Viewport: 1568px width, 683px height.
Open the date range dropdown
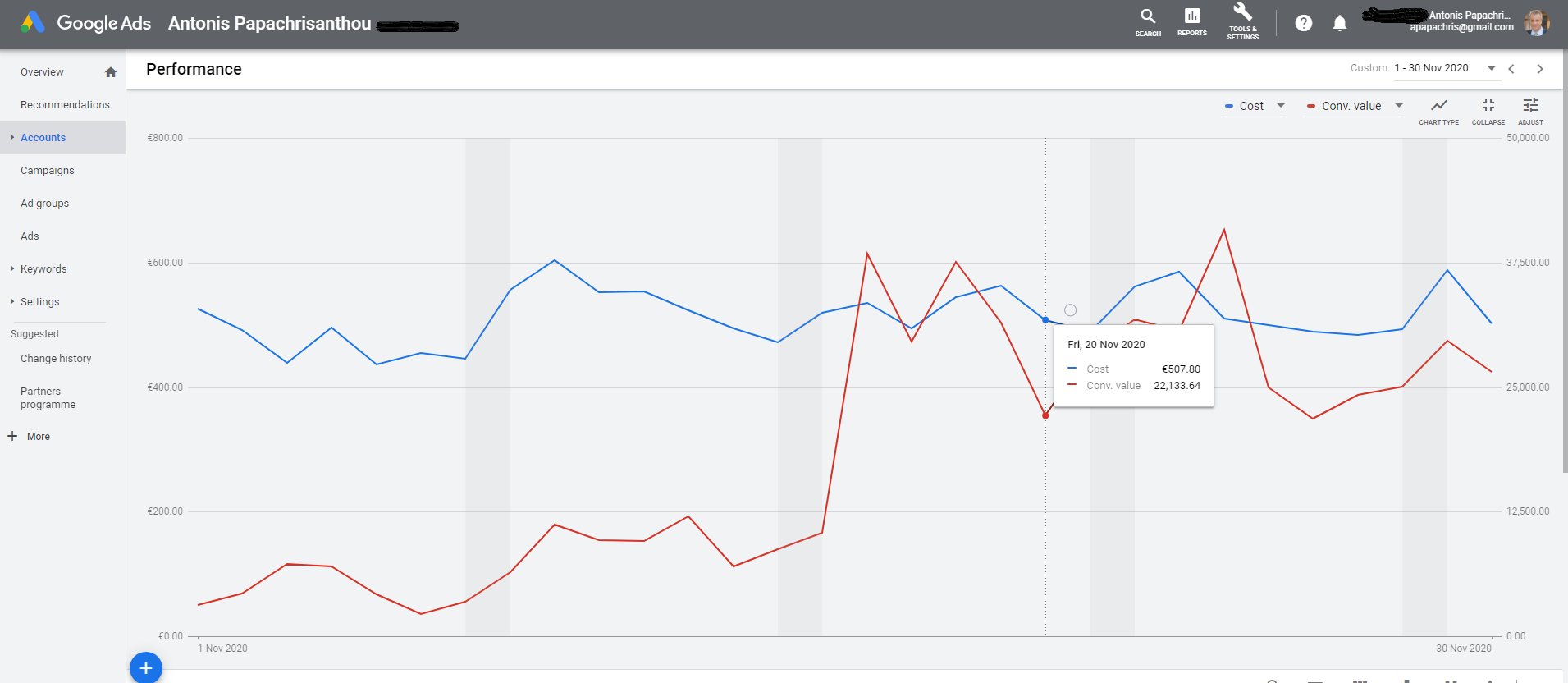1446,68
